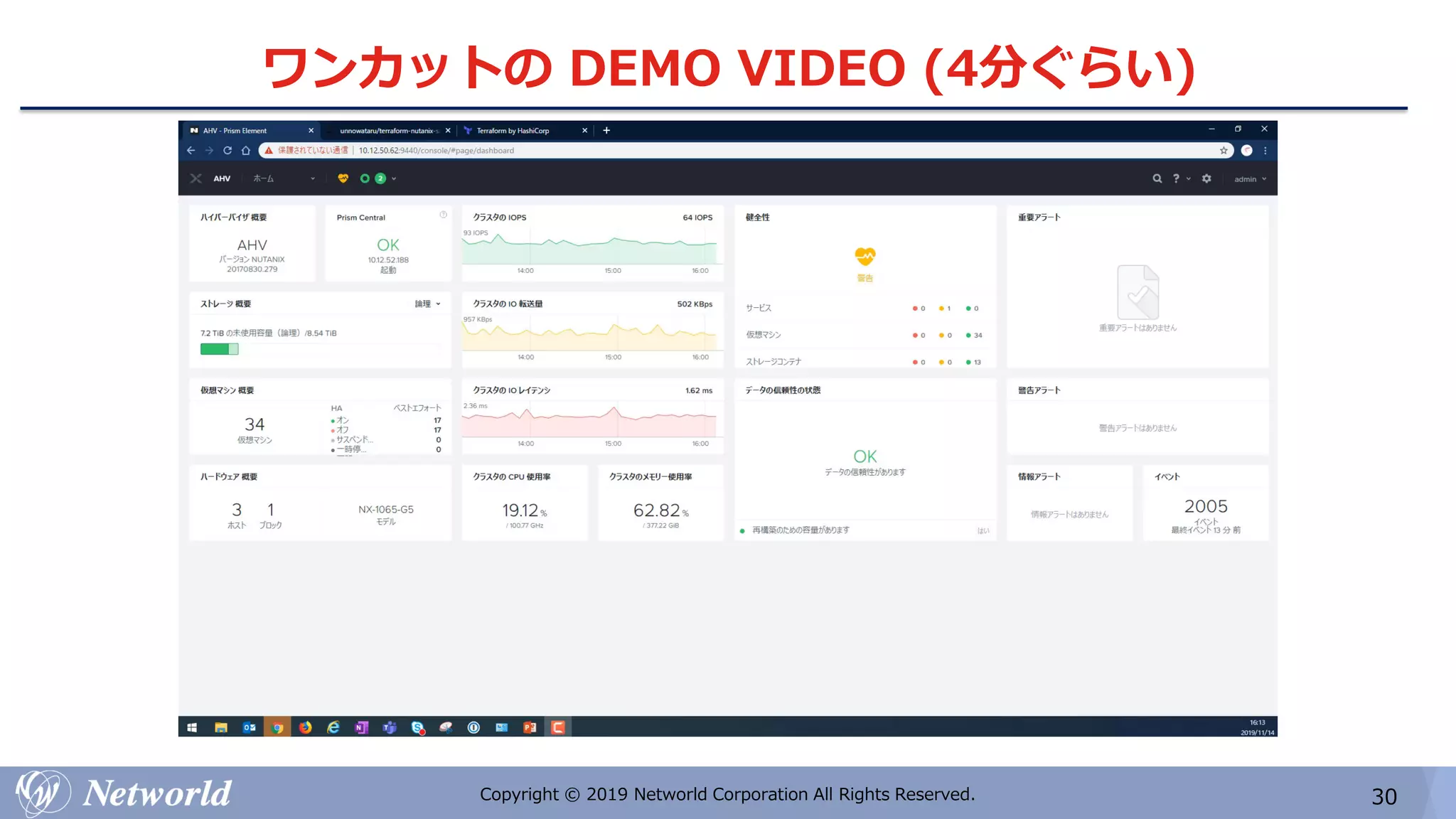Click the サービス health row
Screen dimensions: 1456x819
click(x=864, y=309)
